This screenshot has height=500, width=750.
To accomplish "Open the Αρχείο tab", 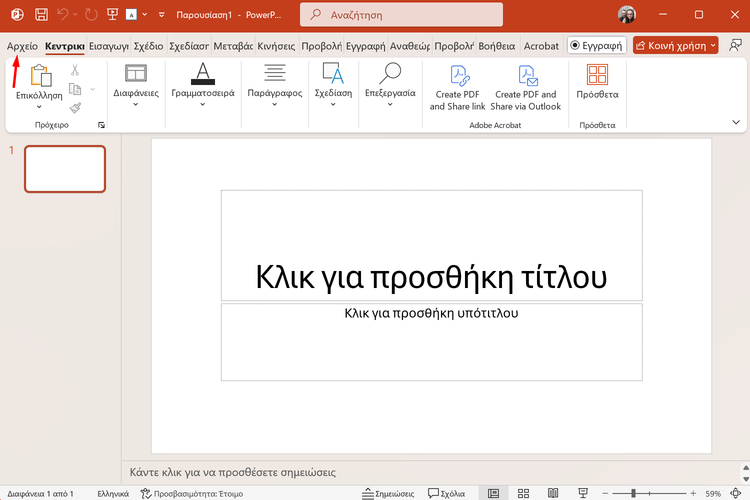I will pos(22,46).
